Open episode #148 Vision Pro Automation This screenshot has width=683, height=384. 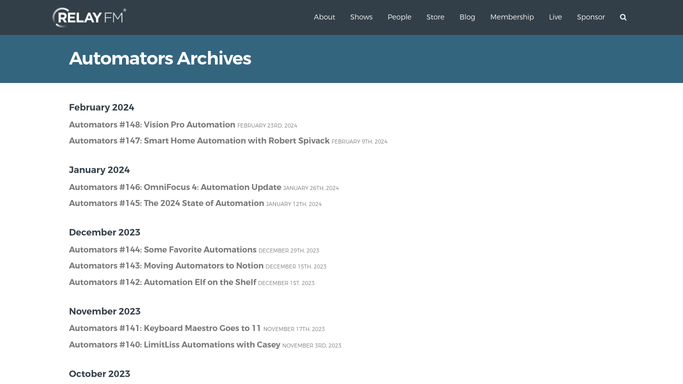(x=152, y=125)
